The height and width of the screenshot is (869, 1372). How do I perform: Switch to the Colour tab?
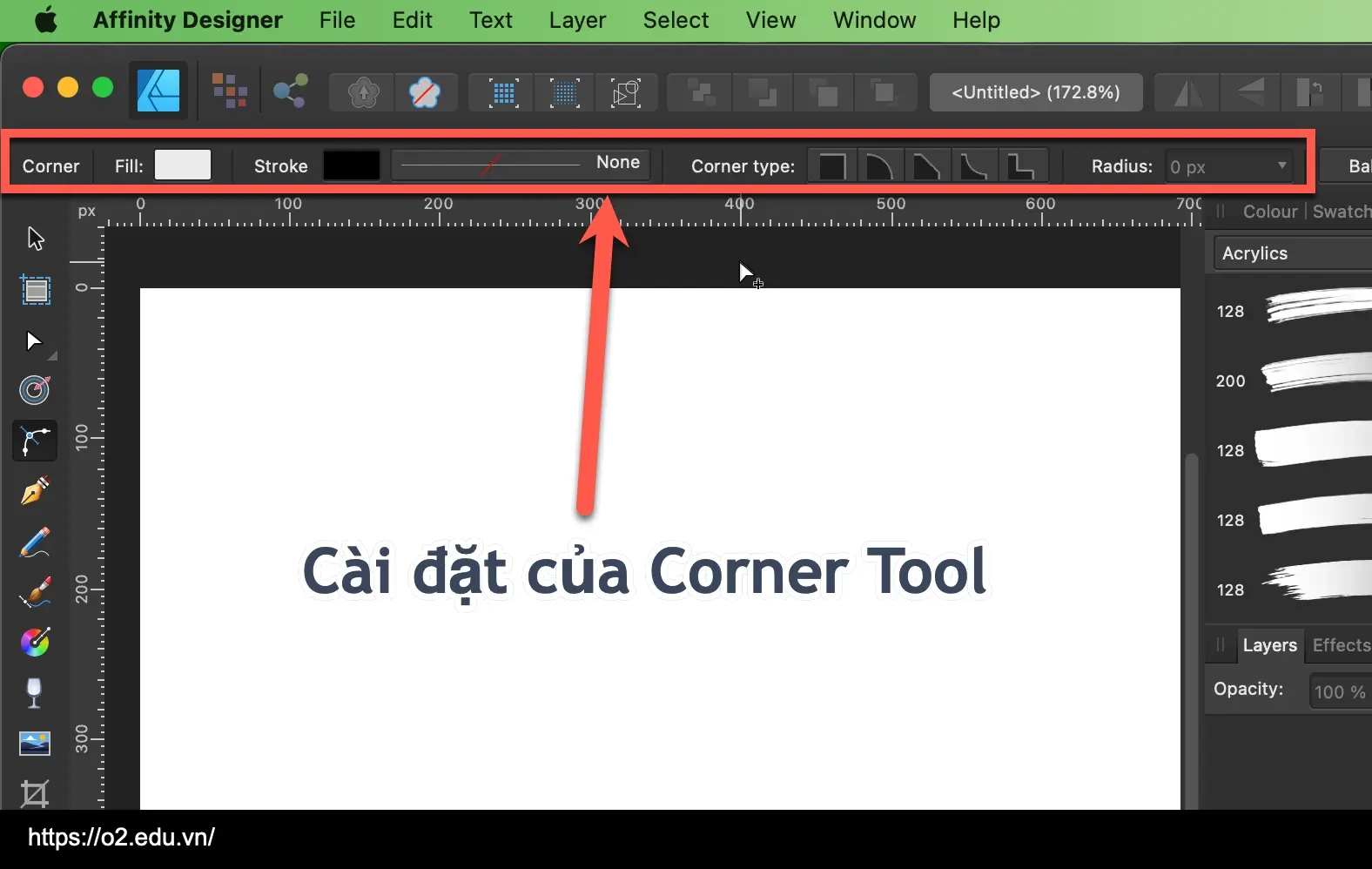pyautogui.click(x=1269, y=212)
